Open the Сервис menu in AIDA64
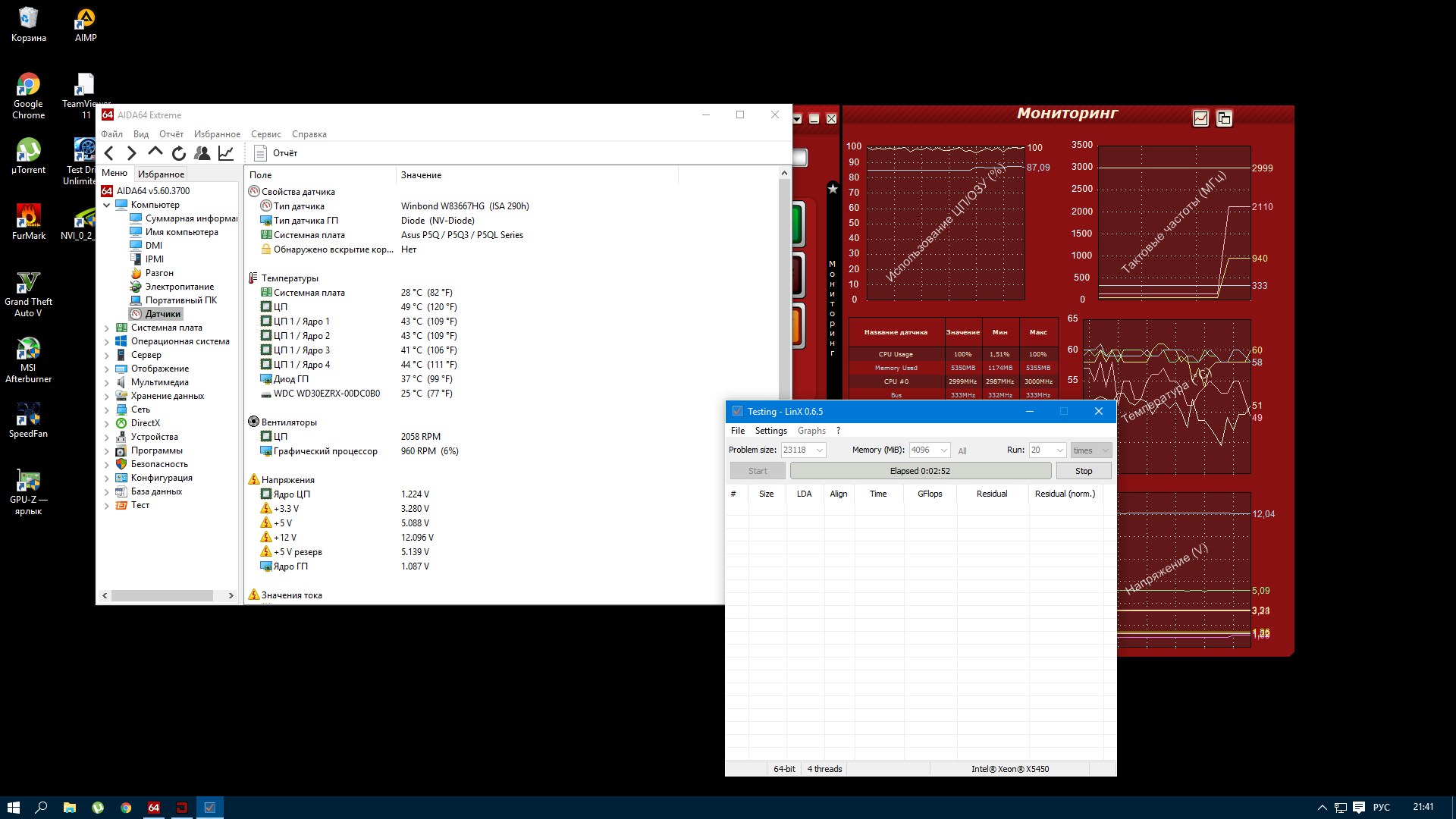 pos(265,134)
